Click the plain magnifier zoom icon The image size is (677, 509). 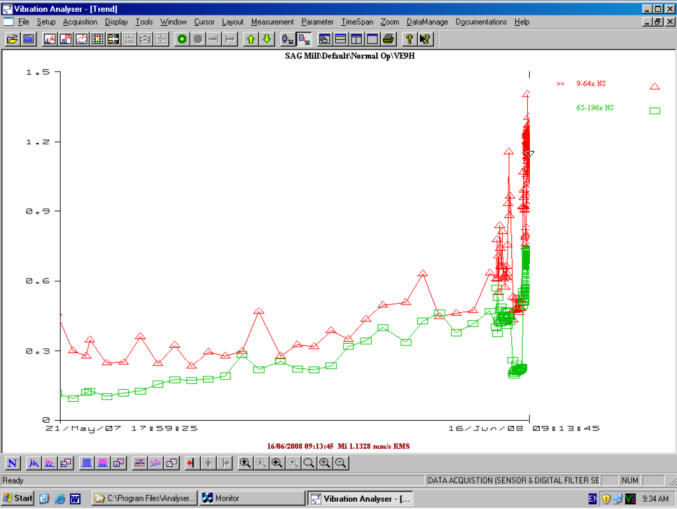pos(309,463)
